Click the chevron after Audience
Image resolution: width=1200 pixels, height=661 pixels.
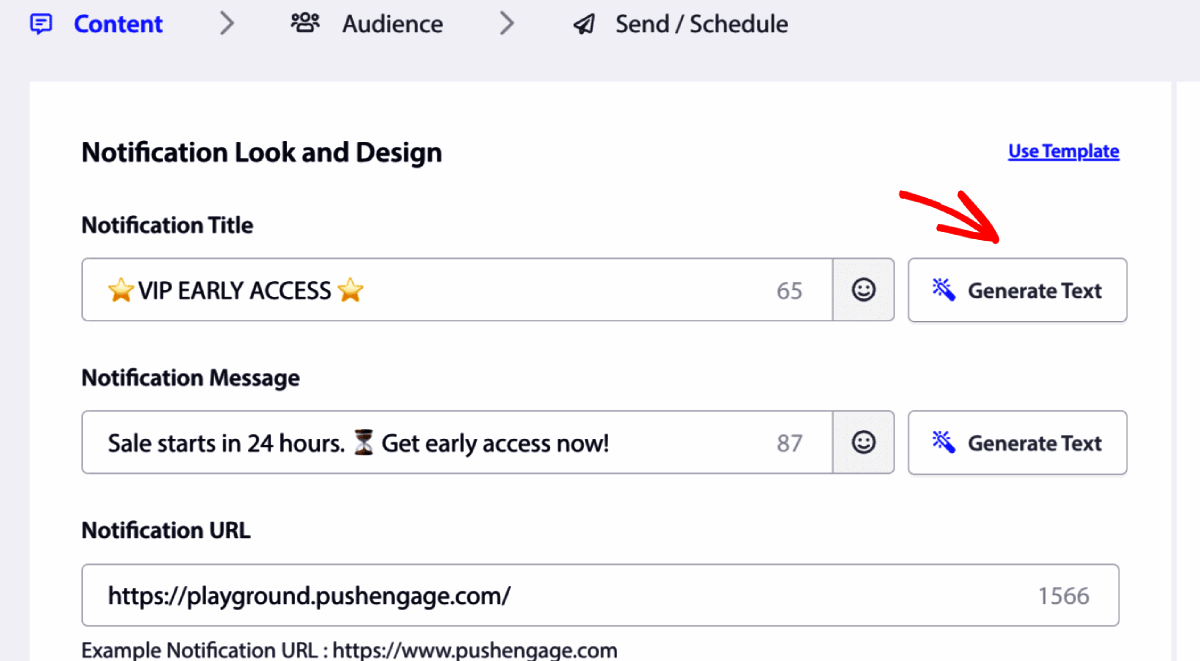pos(507,24)
